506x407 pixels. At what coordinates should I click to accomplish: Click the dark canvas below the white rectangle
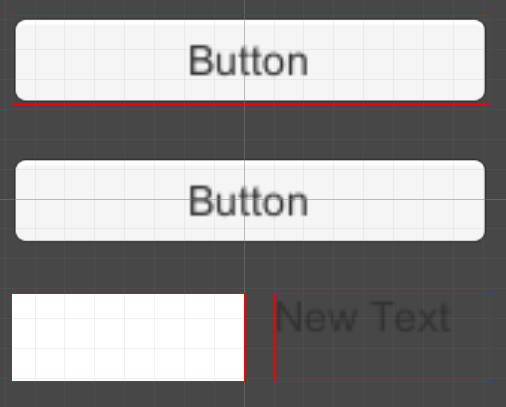[x=128, y=395]
